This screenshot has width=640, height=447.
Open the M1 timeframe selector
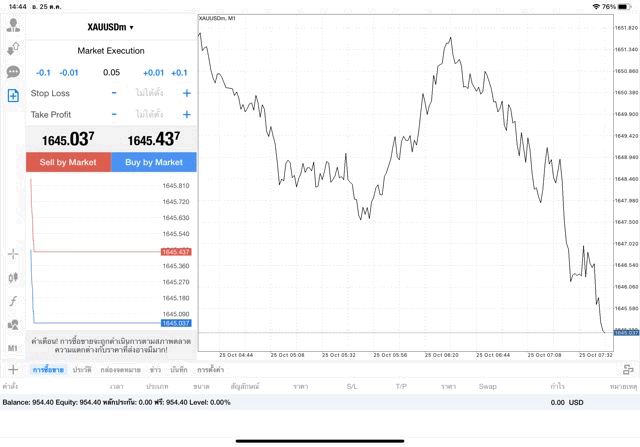(13, 348)
